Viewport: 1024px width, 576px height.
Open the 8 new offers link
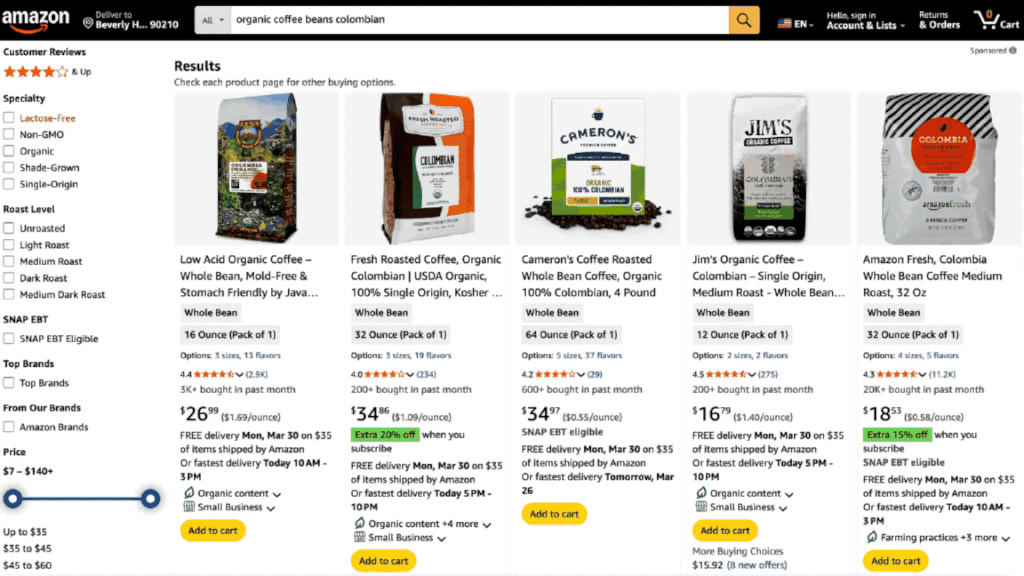coord(758,565)
